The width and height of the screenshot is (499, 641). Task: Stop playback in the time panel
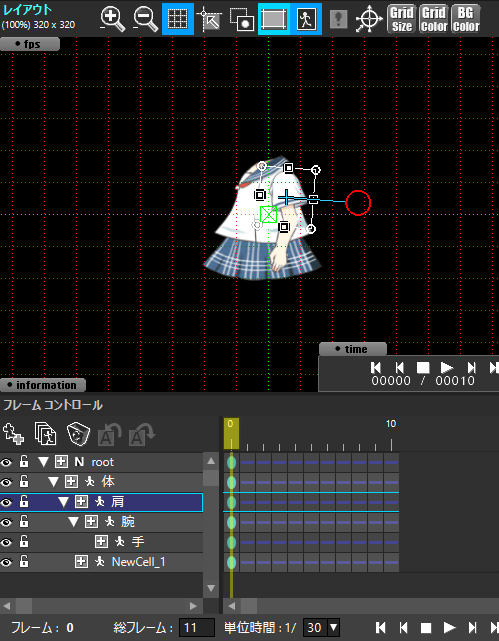(x=423, y=368)
